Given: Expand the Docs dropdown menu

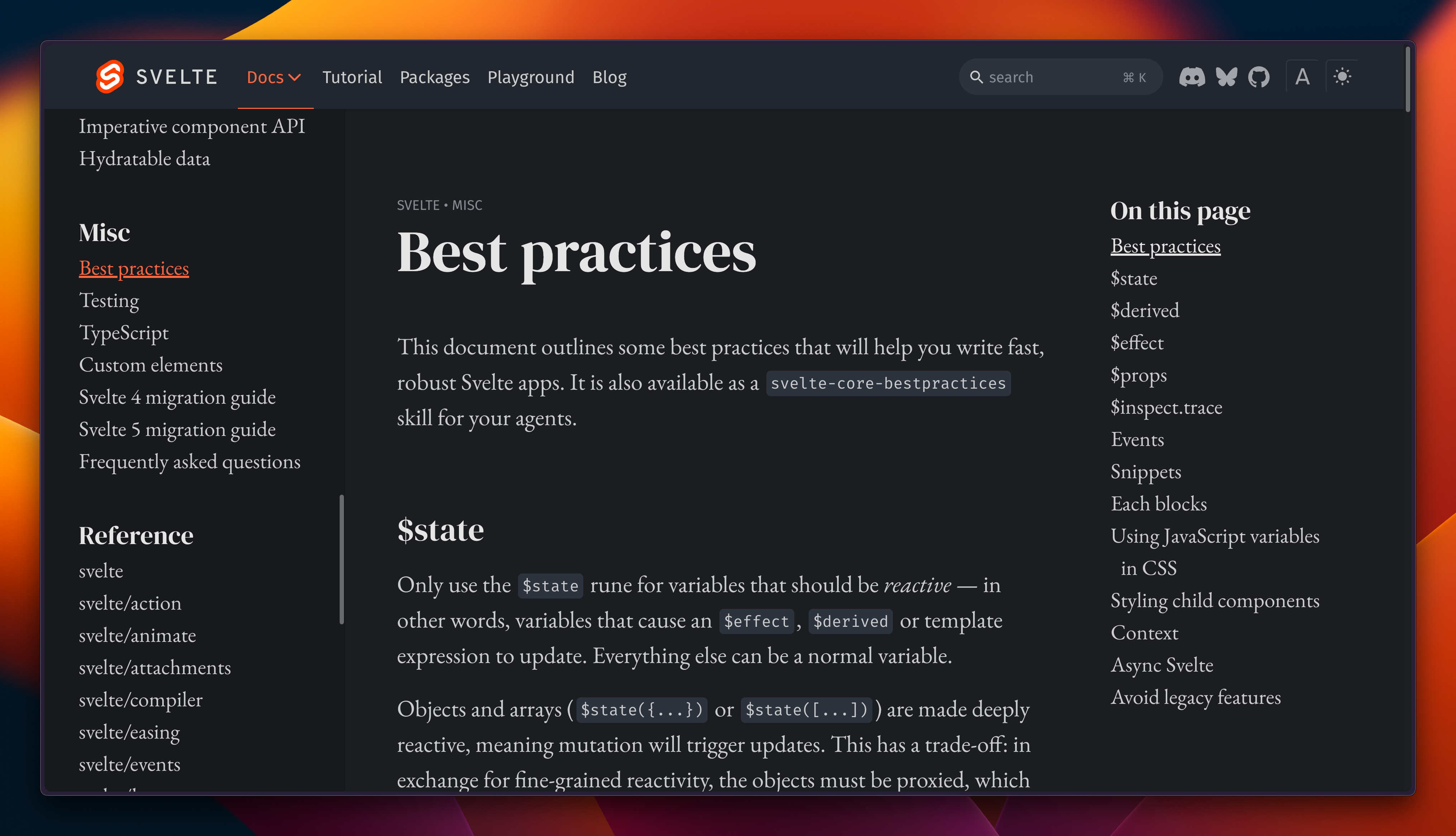Looking at the screenshot, I should [274, 77].
